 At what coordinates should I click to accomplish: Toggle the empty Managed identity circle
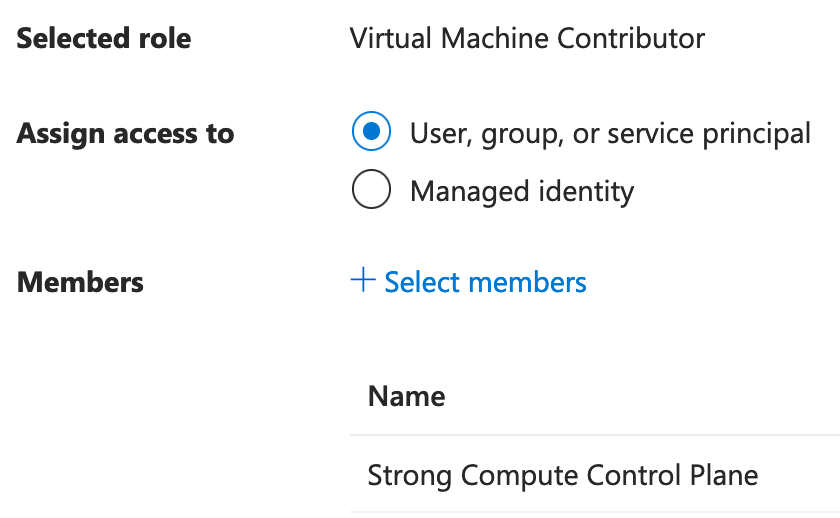(371, 190)
